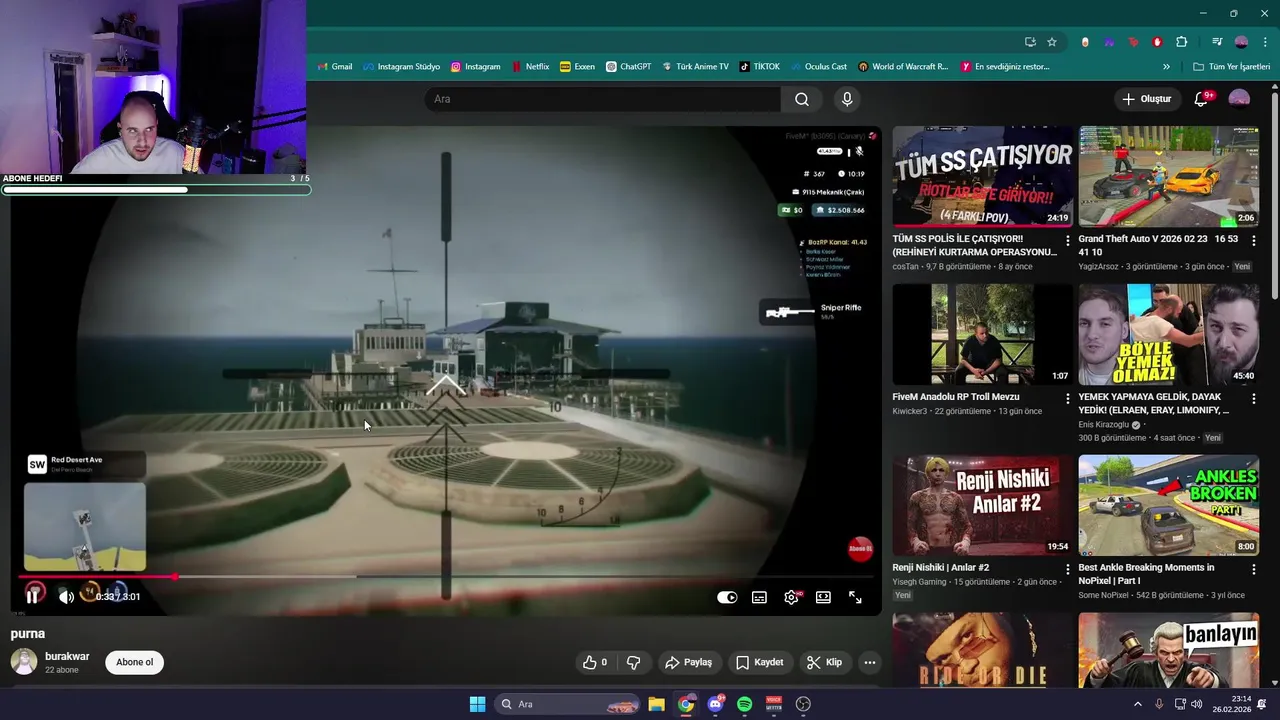
Task: Open Gmail bookmark
Action: (335, 67)
